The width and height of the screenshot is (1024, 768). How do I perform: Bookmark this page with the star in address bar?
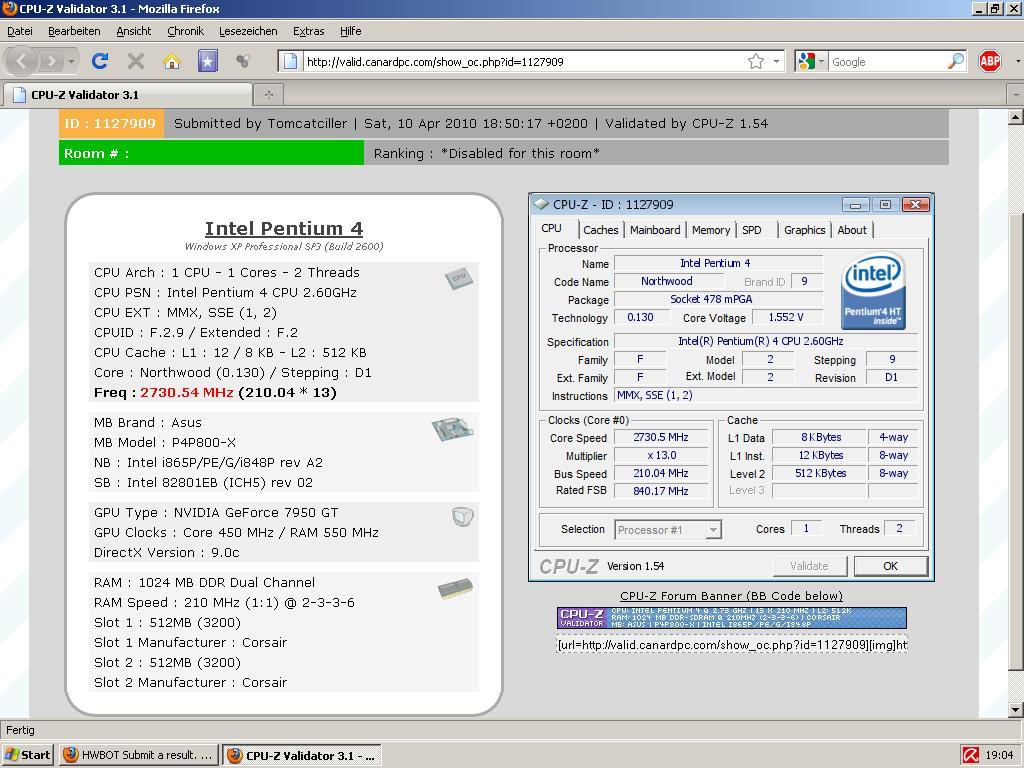coord(756,61)
